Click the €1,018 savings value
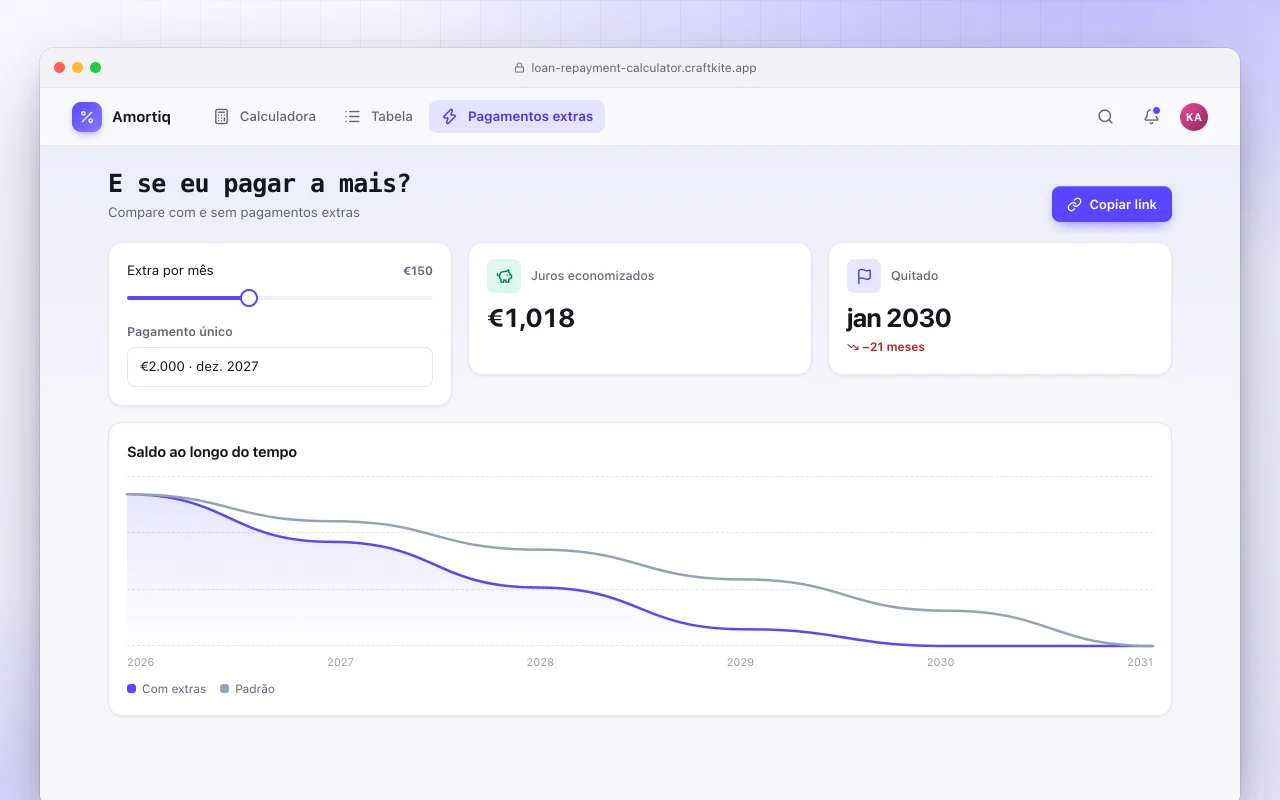The width and height of the screenshot is (1280, 800). (531, 318)
